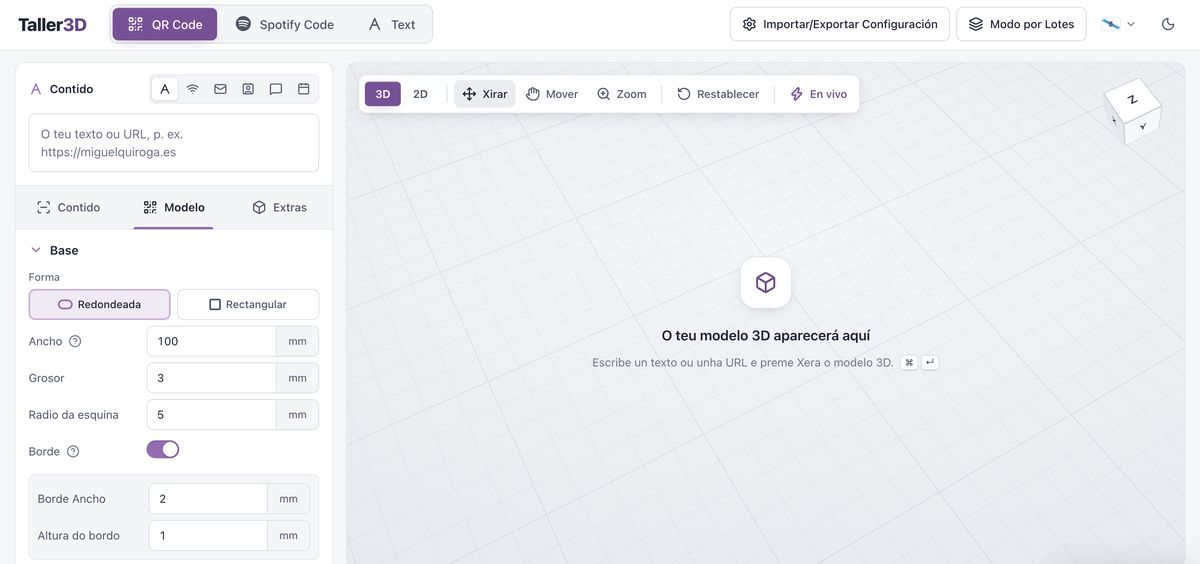This screenshot has width=1200, height=564.
Task: Switch to 3D view
Action: (x=383, y=94)
